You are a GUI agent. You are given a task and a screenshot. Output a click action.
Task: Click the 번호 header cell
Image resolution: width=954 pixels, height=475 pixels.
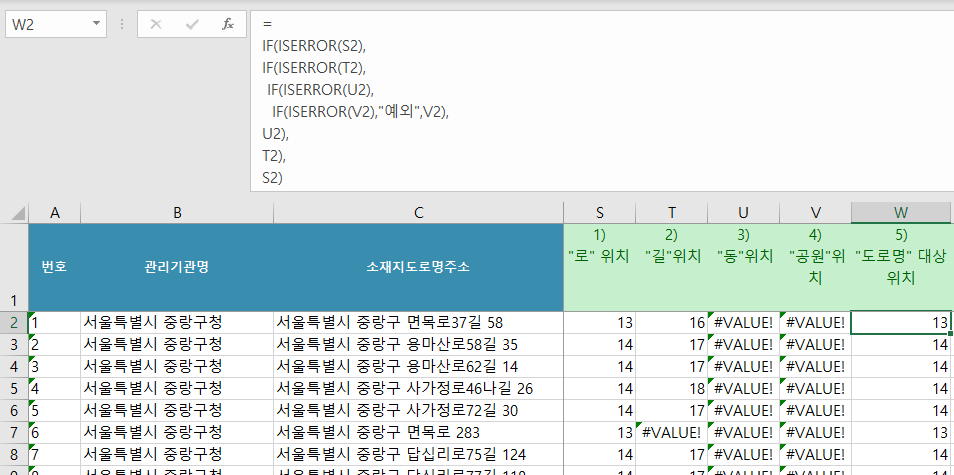pos(54,268)
